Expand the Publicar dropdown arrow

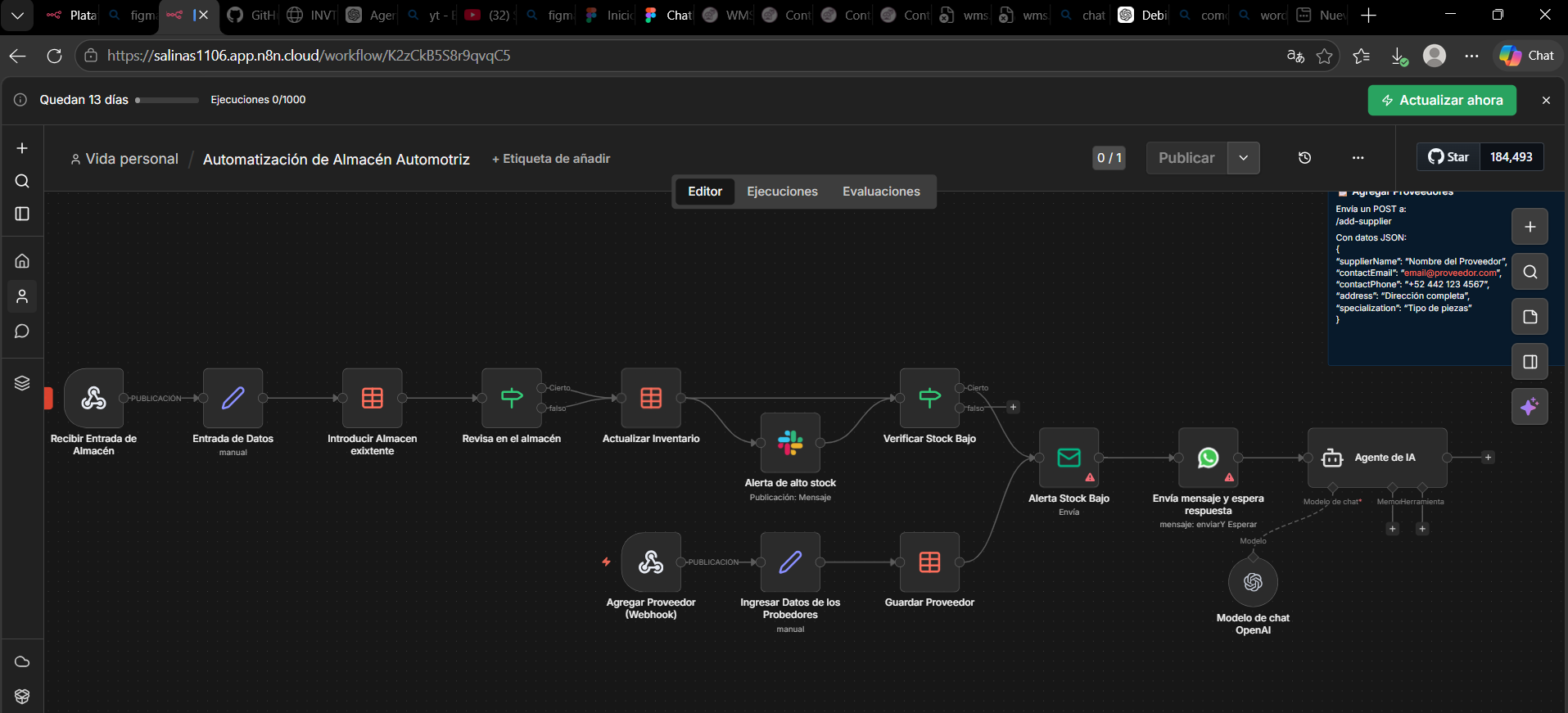pyautogui.click(x=1243, y=158)
